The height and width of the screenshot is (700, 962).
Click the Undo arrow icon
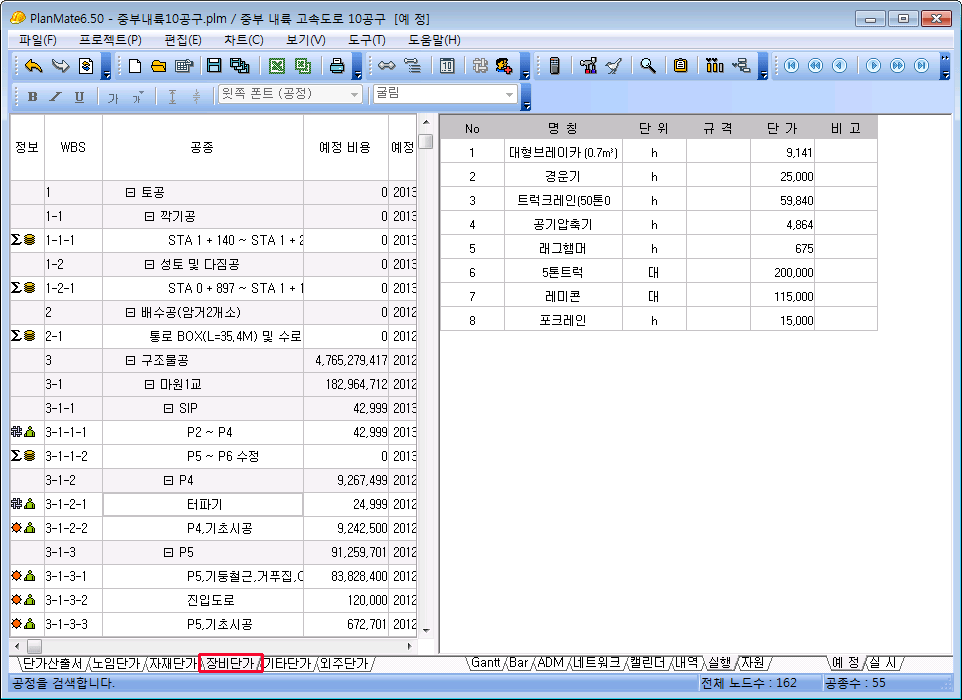pos(34,66)
